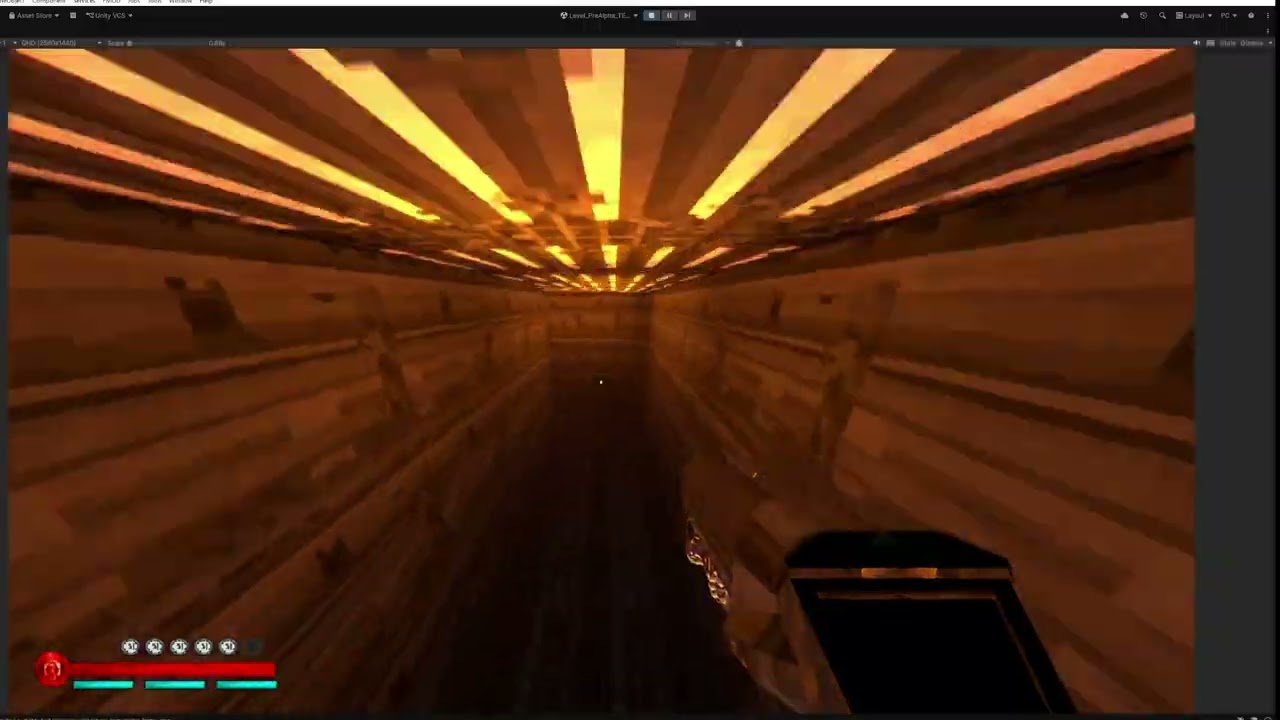Open the Layout dropdown
Screen dimensions: 1280x720
tap(1194, 15)
